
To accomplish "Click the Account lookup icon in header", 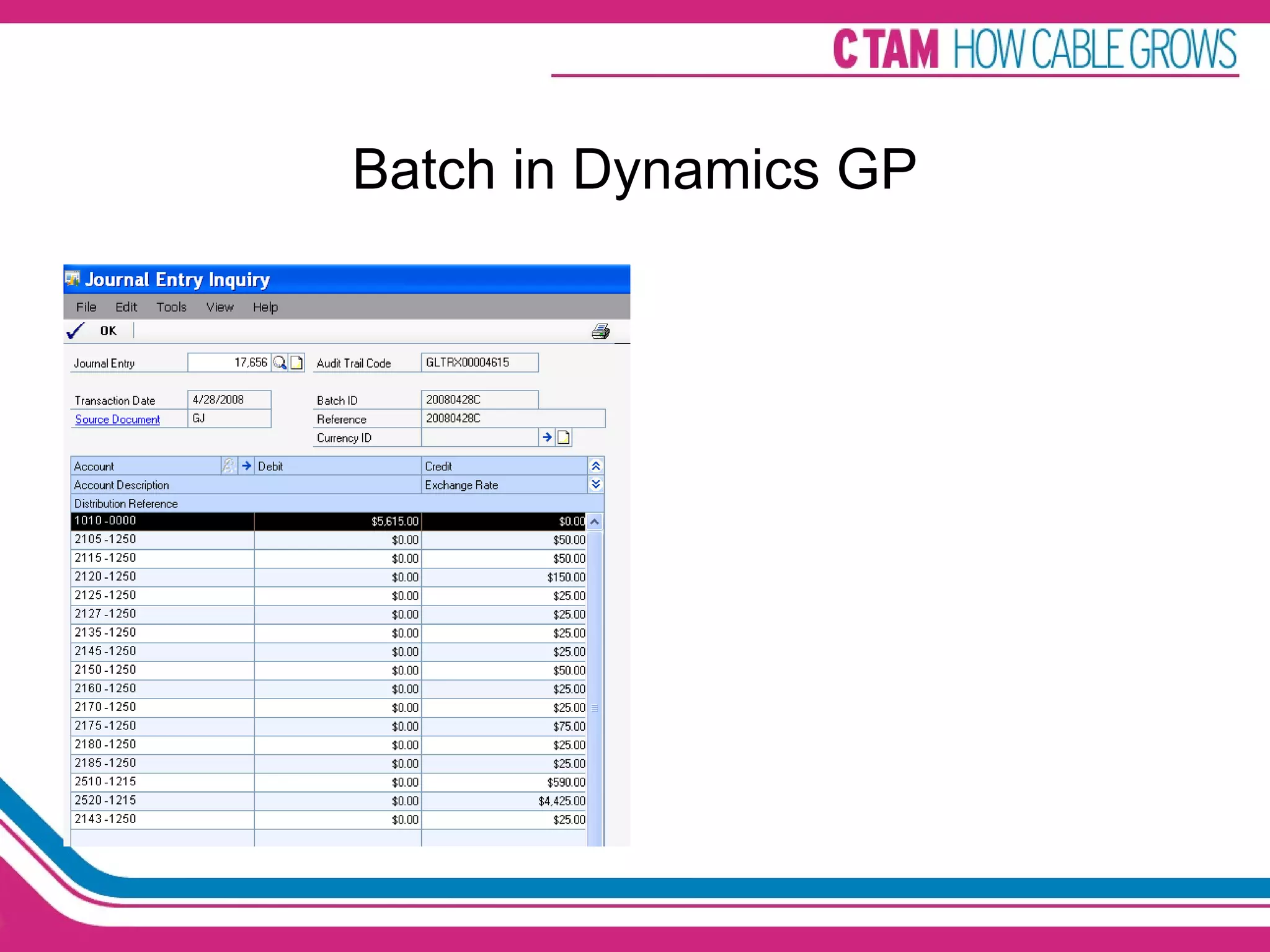I will tap(229, 465).
